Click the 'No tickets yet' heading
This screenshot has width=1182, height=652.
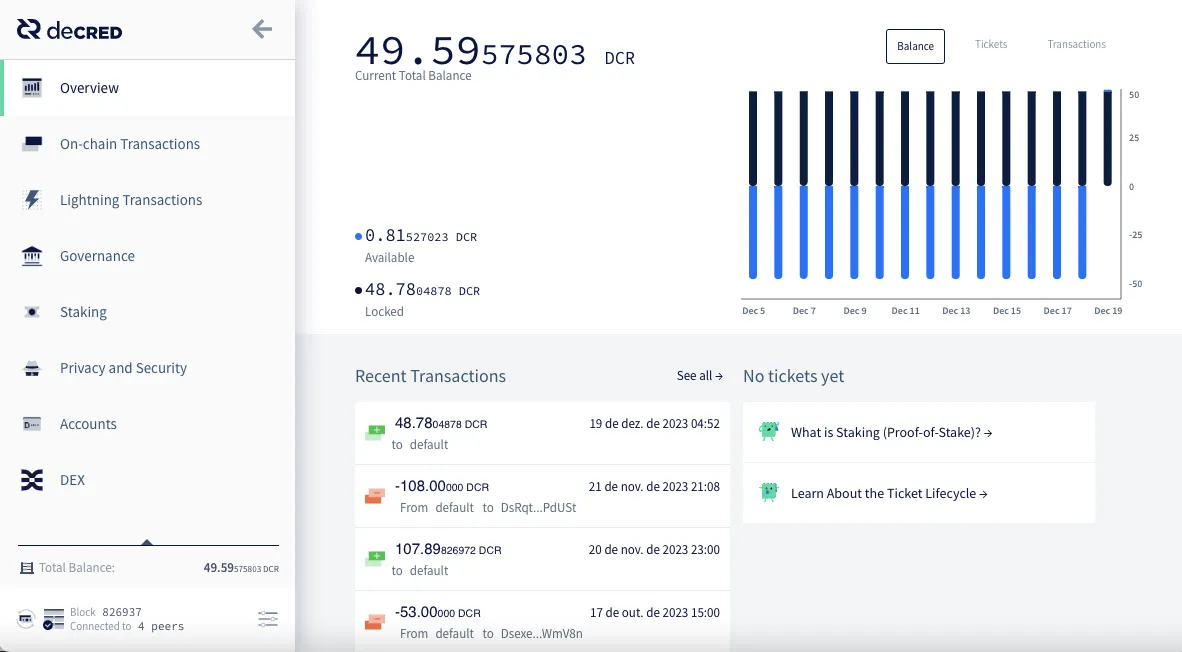point(794,376)
